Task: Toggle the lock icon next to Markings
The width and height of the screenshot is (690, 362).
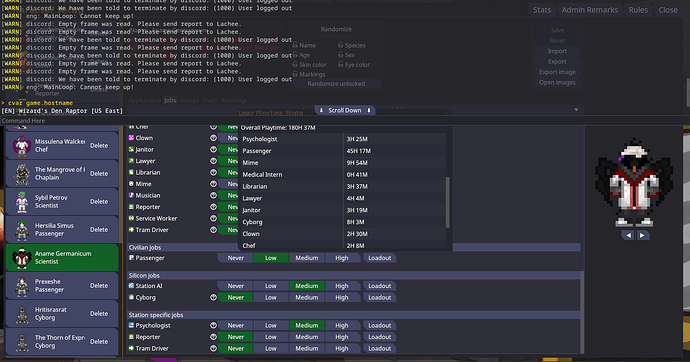Action: [295, 74]
